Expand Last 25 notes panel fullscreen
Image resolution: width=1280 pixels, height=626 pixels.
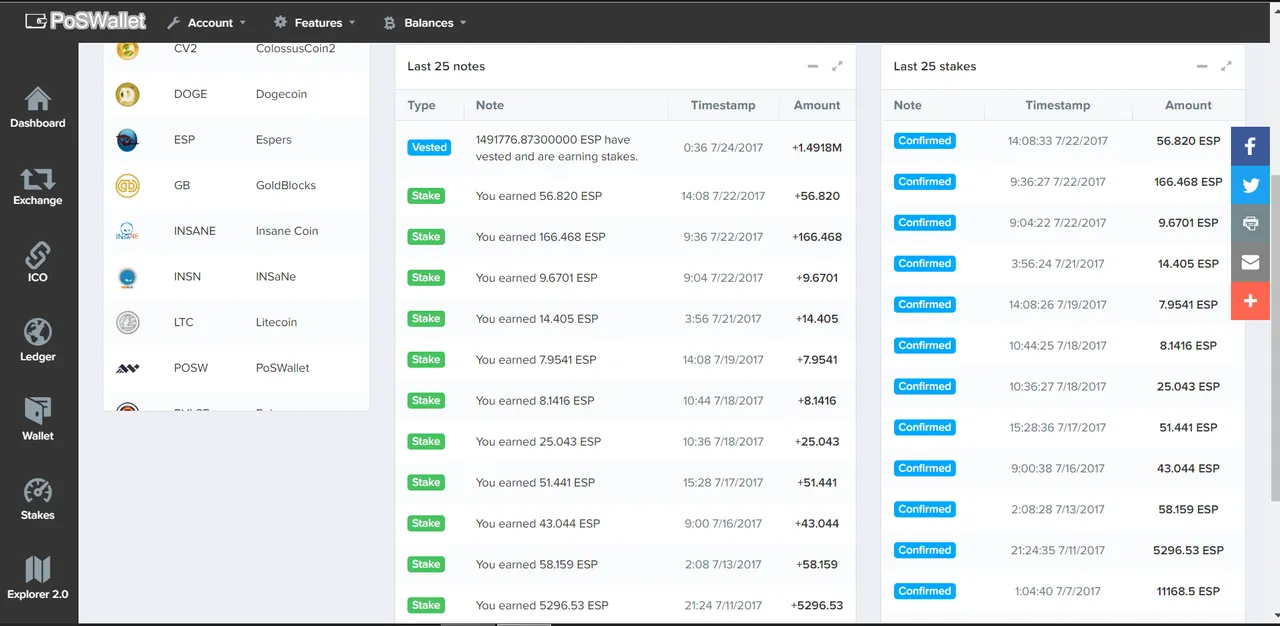click(x=837, y=66)
